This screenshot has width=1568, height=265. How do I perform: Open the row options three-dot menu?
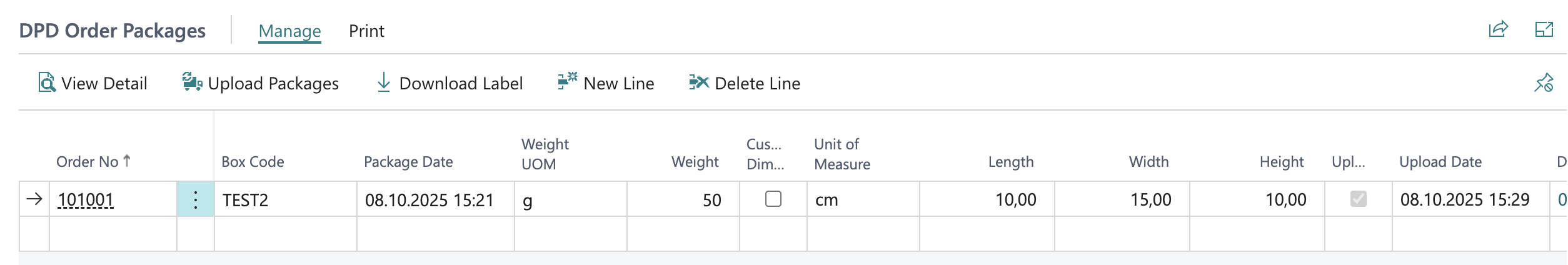tap(196, 200)
